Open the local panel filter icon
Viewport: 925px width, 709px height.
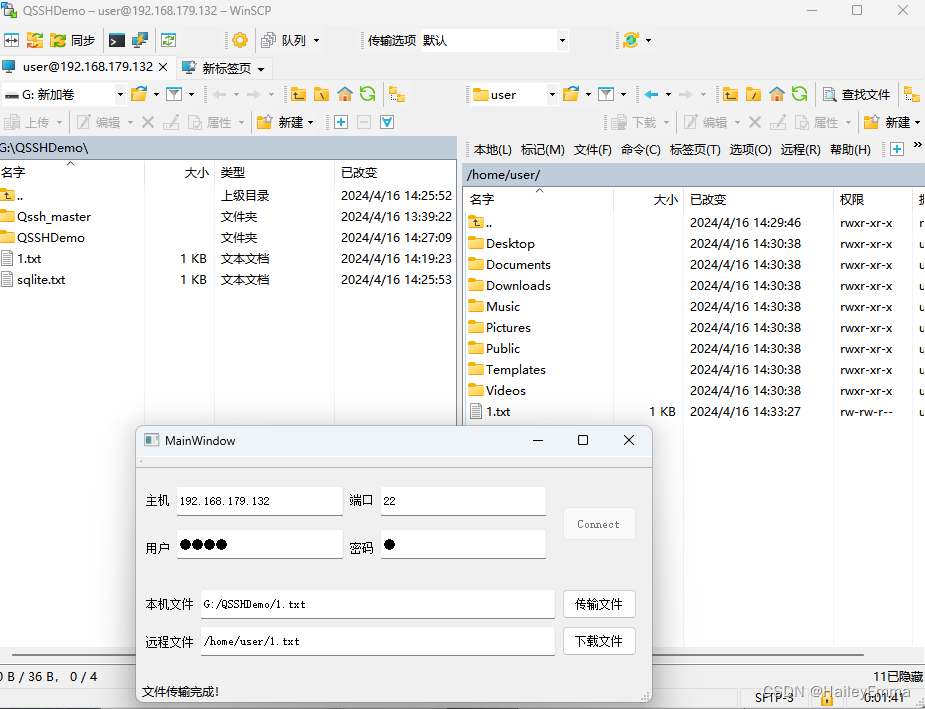point(173,93)
